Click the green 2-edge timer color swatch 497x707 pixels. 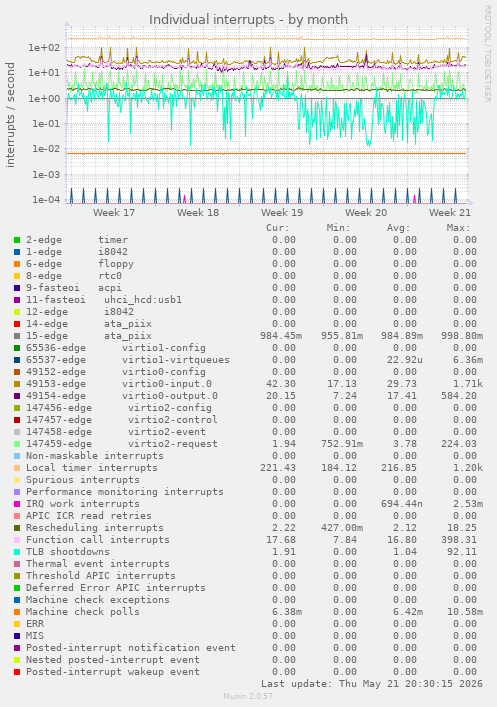click(17, 240)
